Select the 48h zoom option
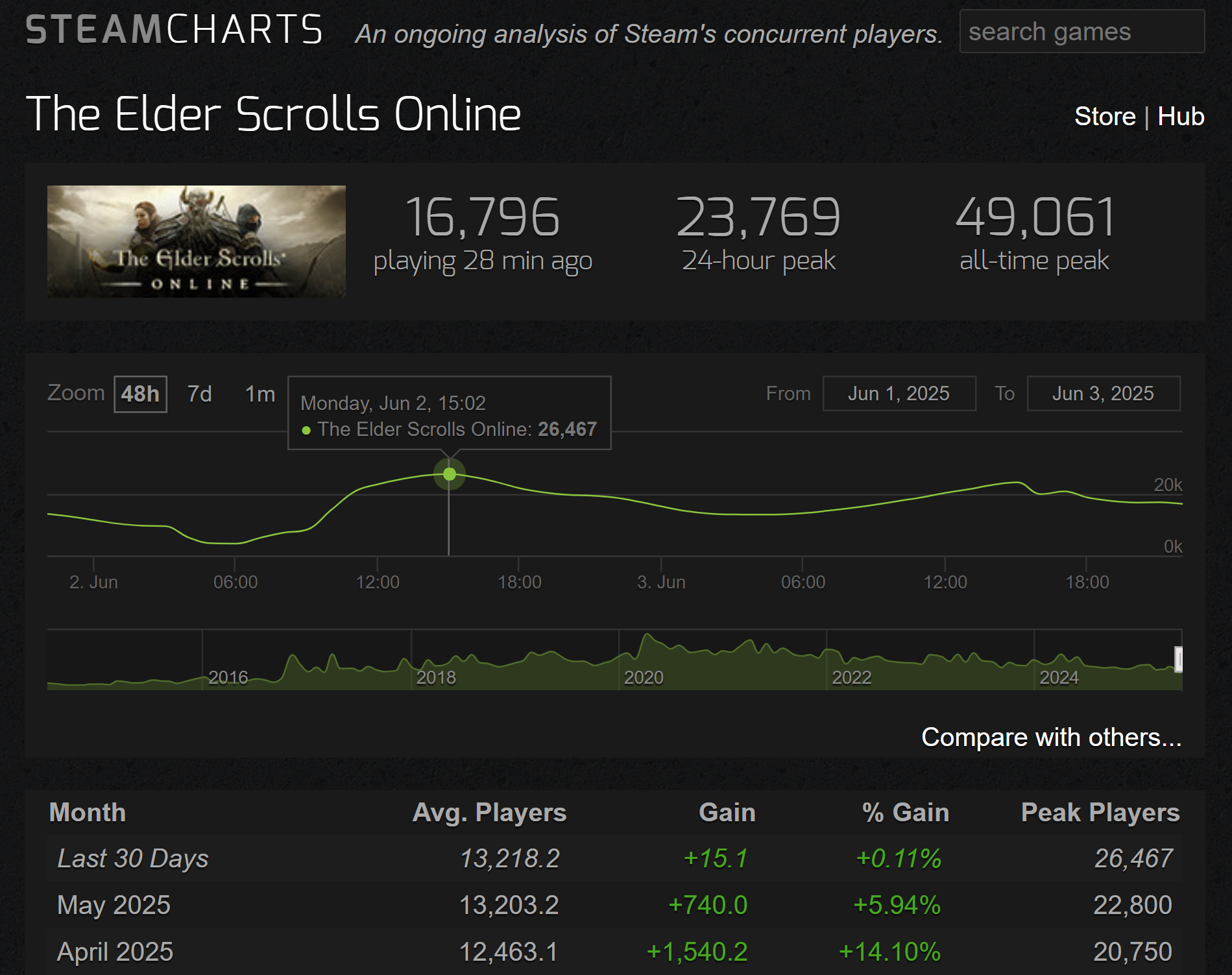The image size is (1232, 975). (140, 394)
